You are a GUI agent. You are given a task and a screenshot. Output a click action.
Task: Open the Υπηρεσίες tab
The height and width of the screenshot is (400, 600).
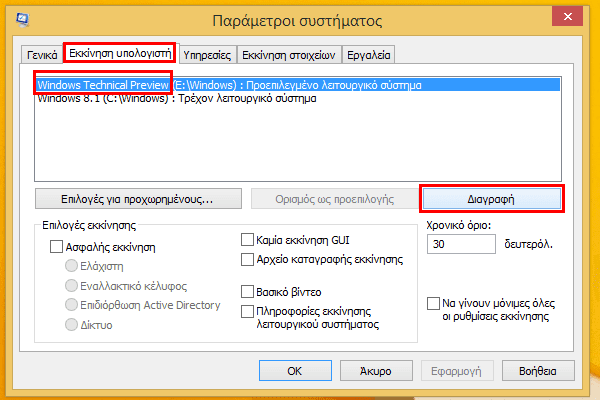click(x=207, y=55)
